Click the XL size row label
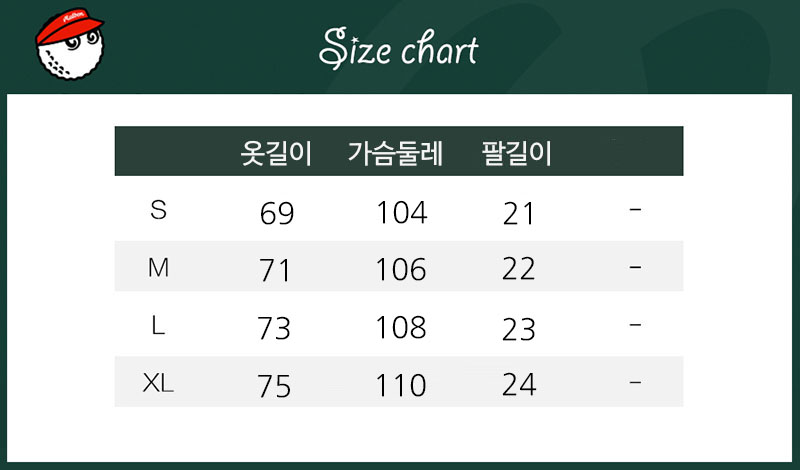The height and width of the screenshot is (470, 800). pyautogui.click(x=158, y=383)
